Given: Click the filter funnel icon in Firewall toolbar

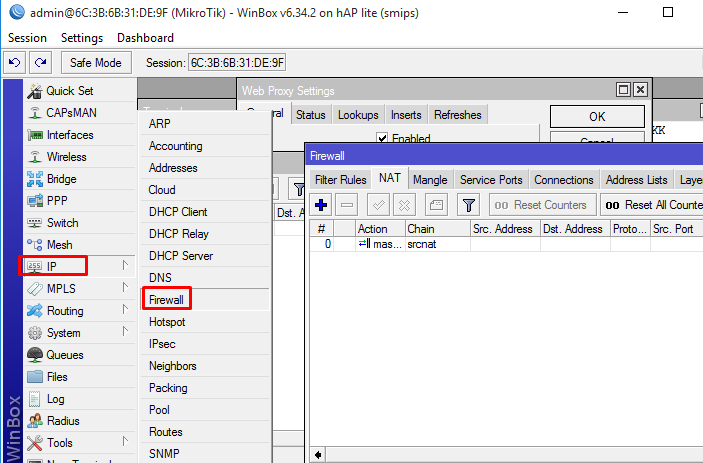Looking at the screenshot, I should pos(467,205).
